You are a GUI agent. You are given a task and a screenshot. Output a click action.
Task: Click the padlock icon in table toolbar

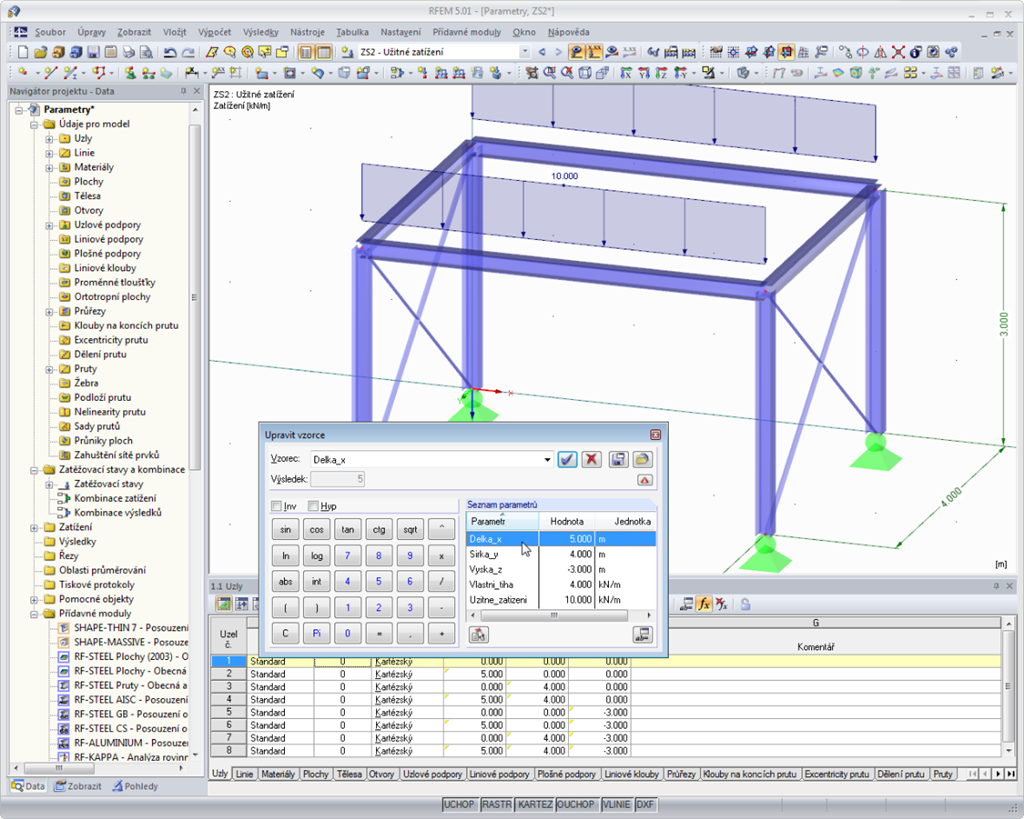pyautogui.click(x=745, y=604)
